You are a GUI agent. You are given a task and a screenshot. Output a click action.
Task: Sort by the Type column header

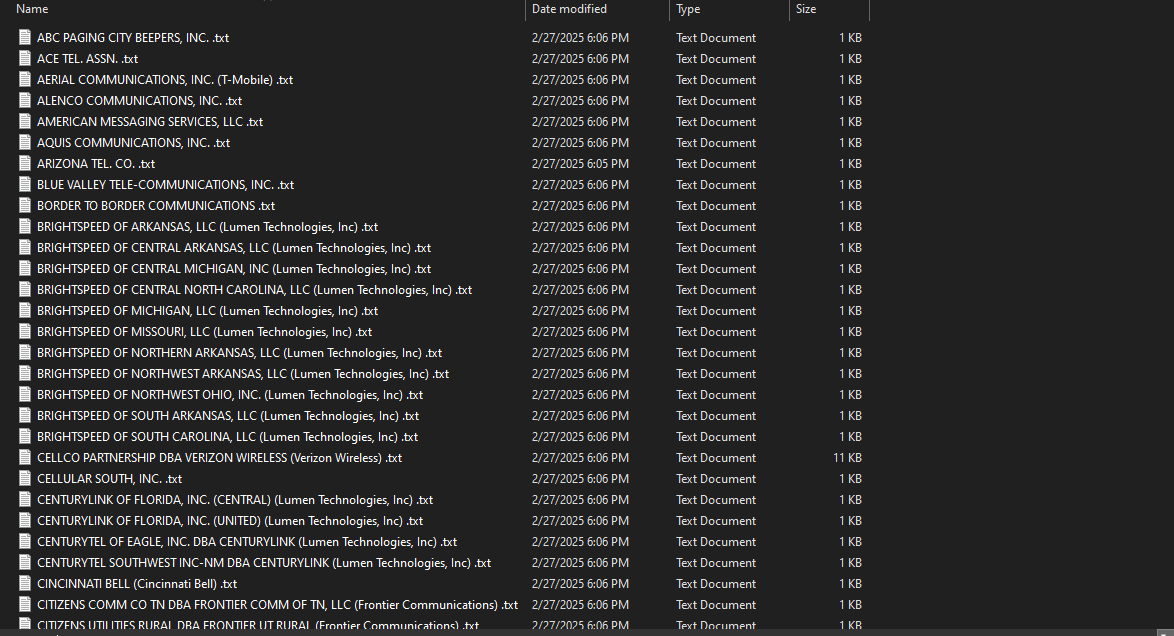[688, 9]
